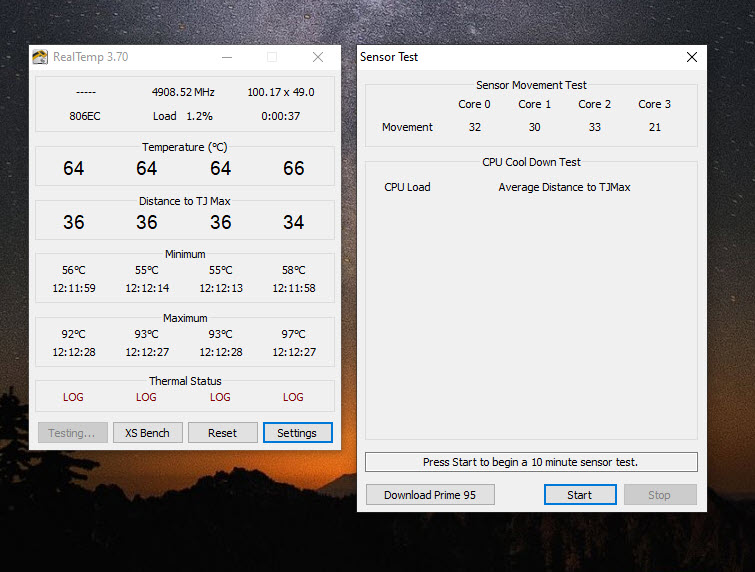Click the greyed Testing... button
The width and height of the screenshot is (755, 572).
click(72, 432)
